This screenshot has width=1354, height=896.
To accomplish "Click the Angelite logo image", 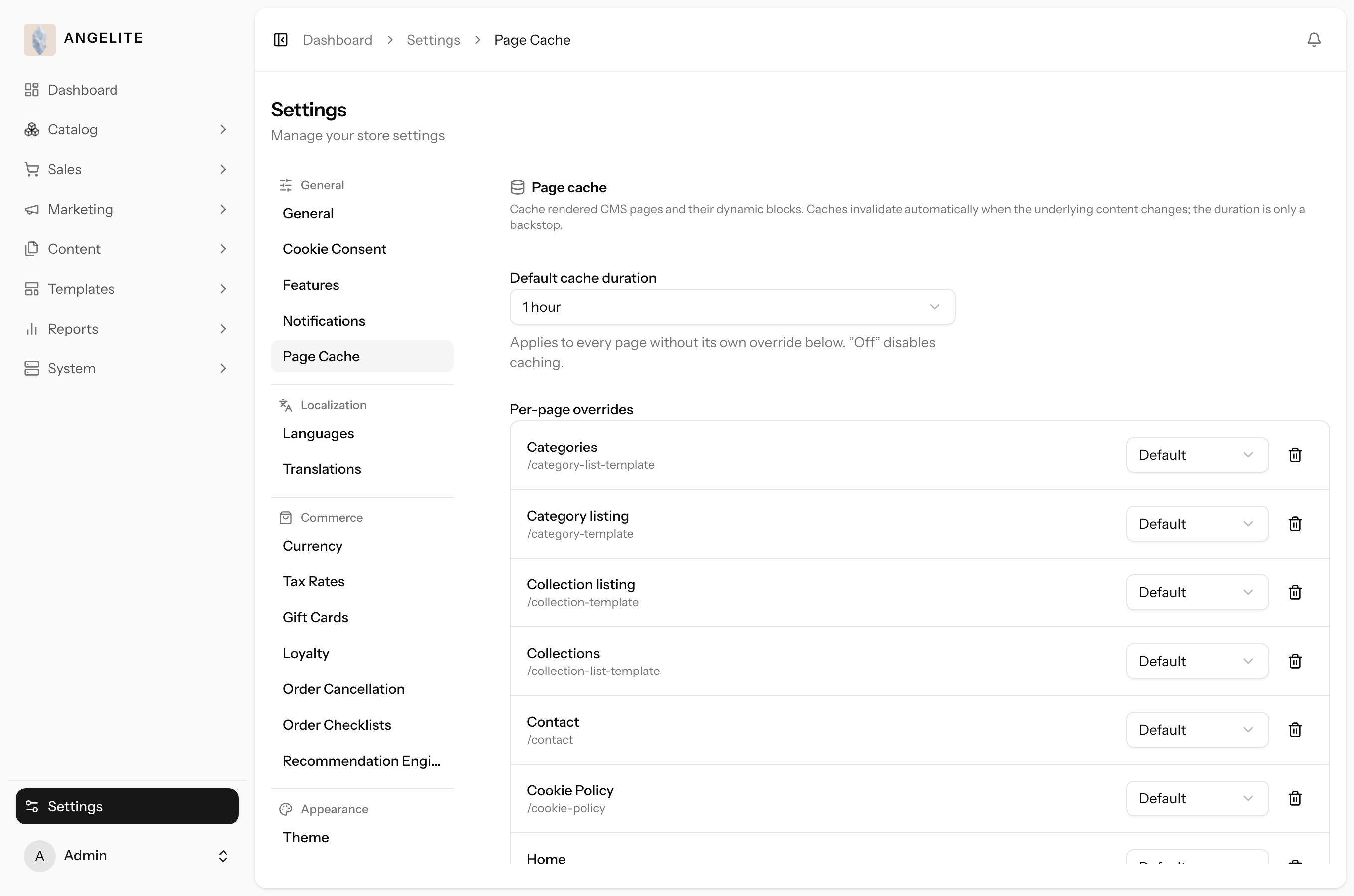I will tap(39, 39).
